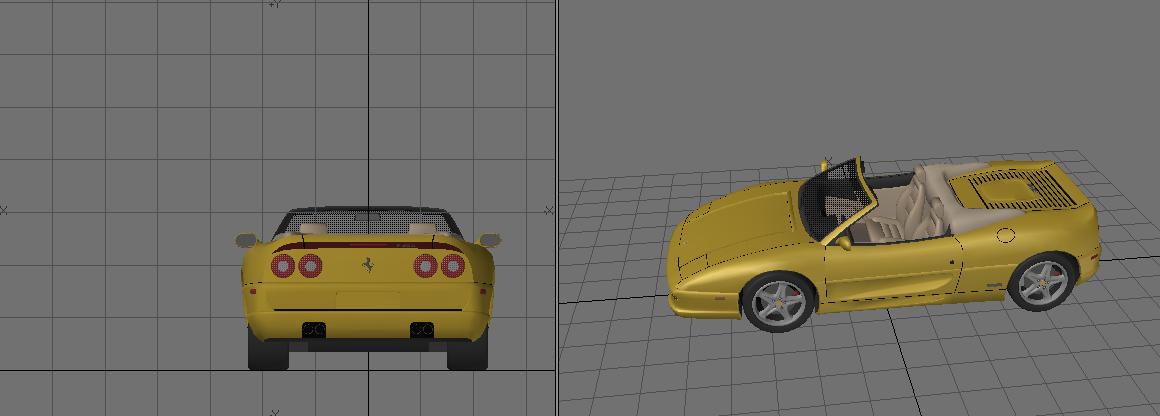Select the yellow convertible in the perspective viewport

click(x=883, y=244)
